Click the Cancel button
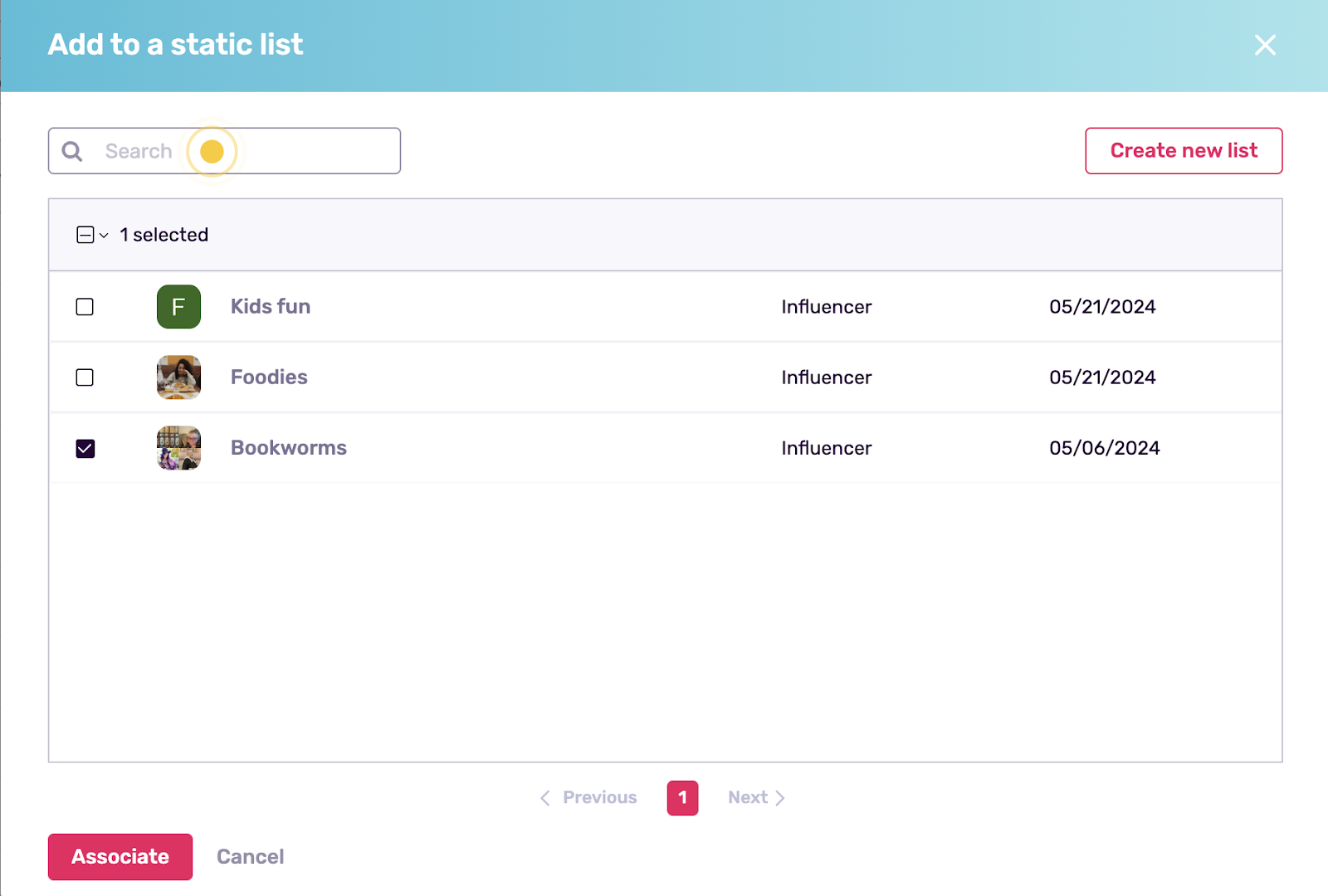1328x896 pixels. [251, 857]
